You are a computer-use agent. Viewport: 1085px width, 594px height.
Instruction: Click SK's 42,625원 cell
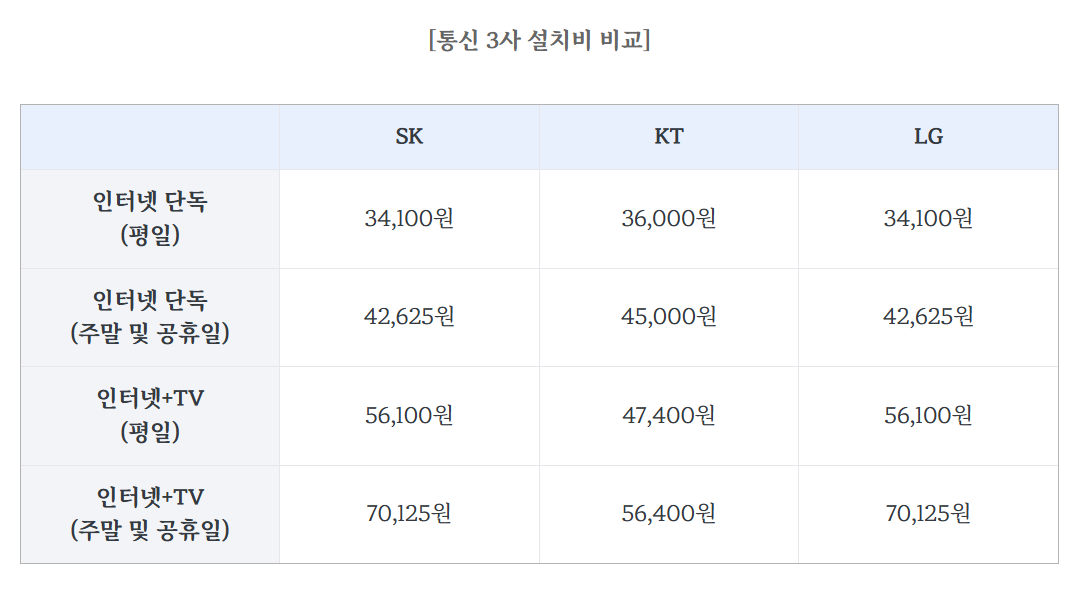pos(409,316)
